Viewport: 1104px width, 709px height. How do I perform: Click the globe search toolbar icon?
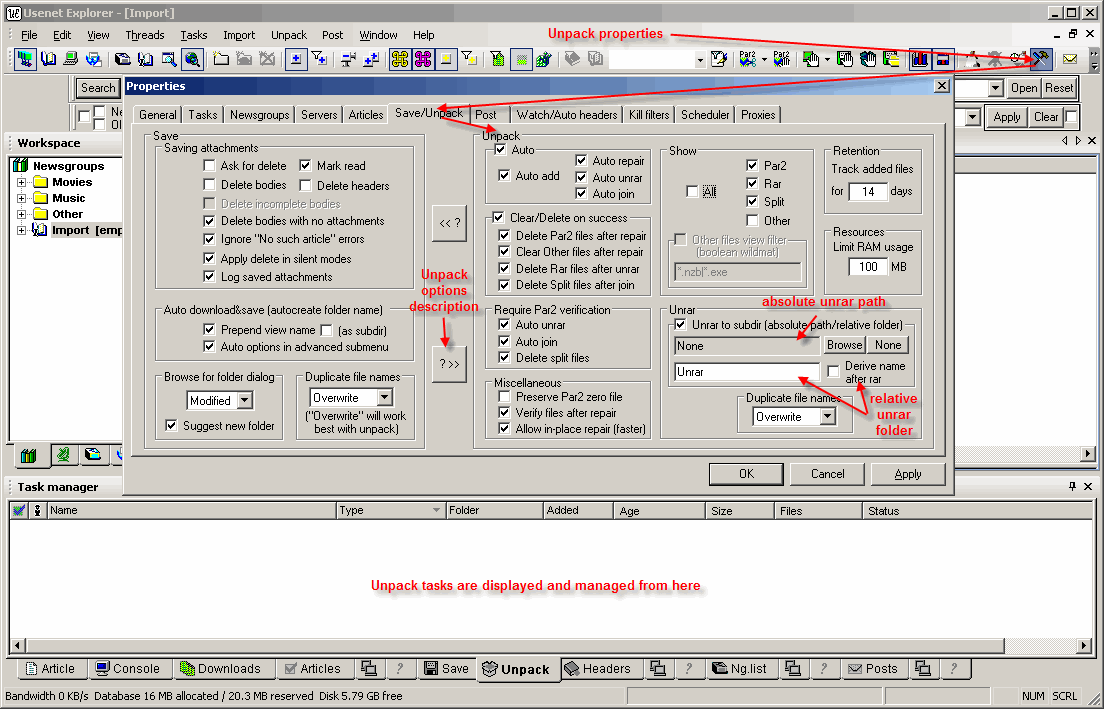point(192,59)
